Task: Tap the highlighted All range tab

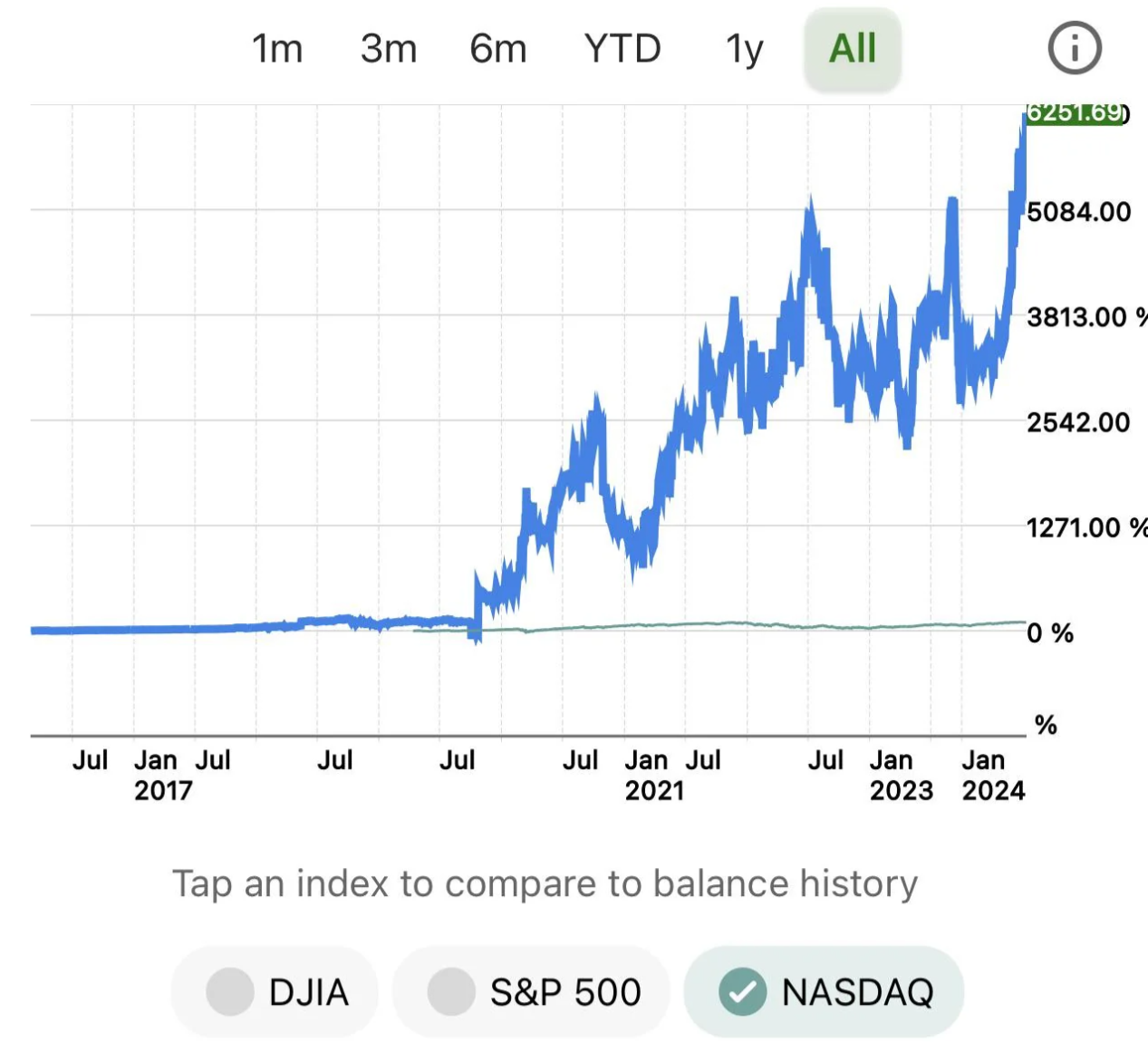Action: click(853, 49)
